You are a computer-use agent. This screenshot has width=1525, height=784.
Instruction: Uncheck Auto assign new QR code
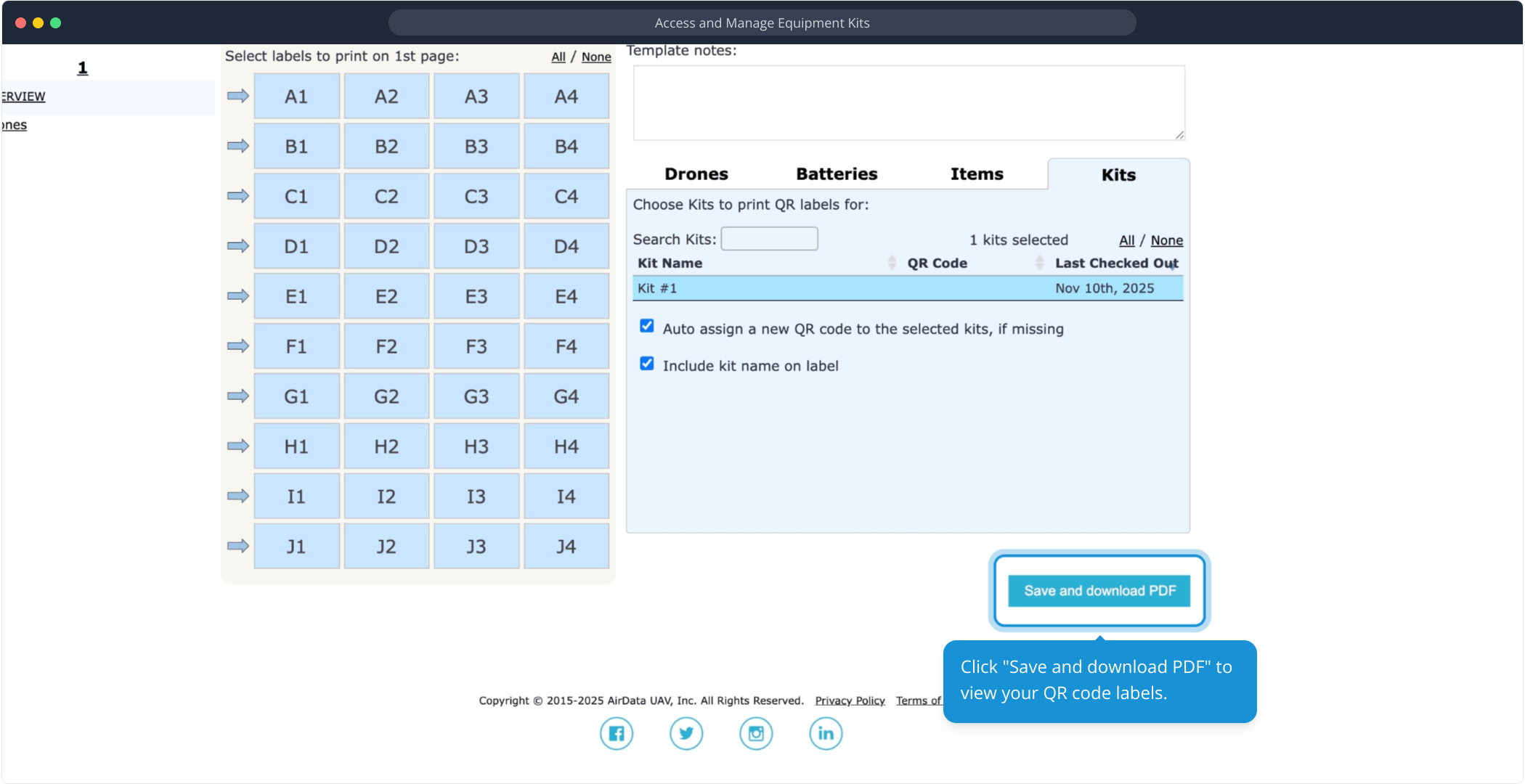pos(646,326)
